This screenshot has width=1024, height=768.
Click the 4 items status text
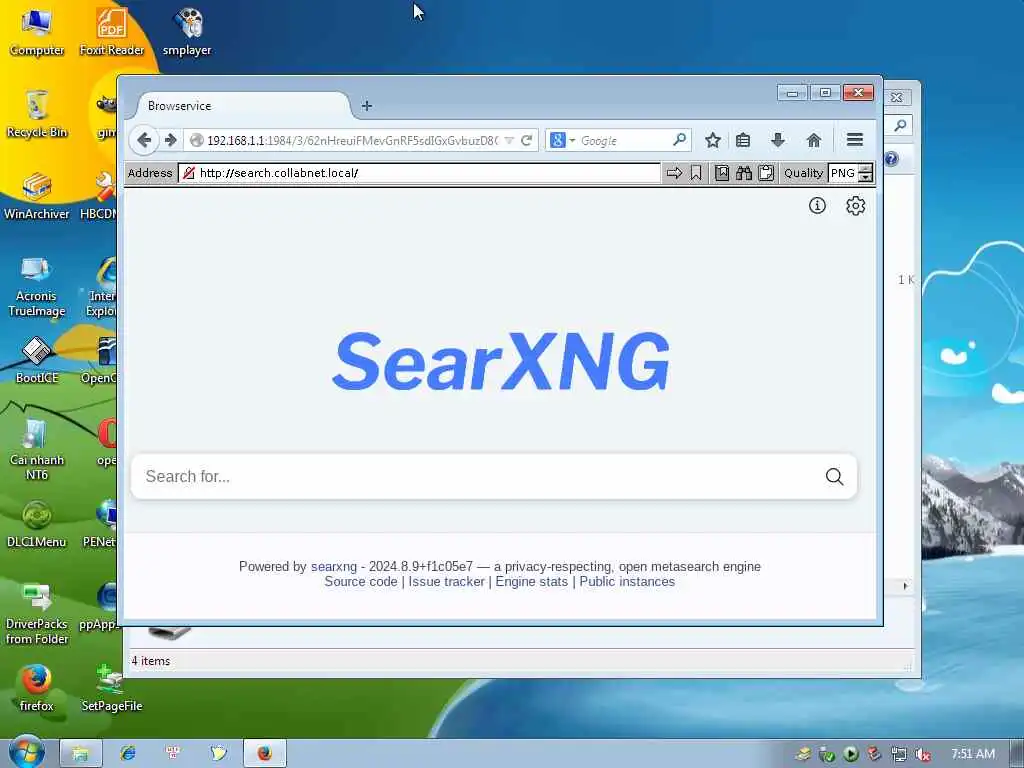tap(151, 661)
